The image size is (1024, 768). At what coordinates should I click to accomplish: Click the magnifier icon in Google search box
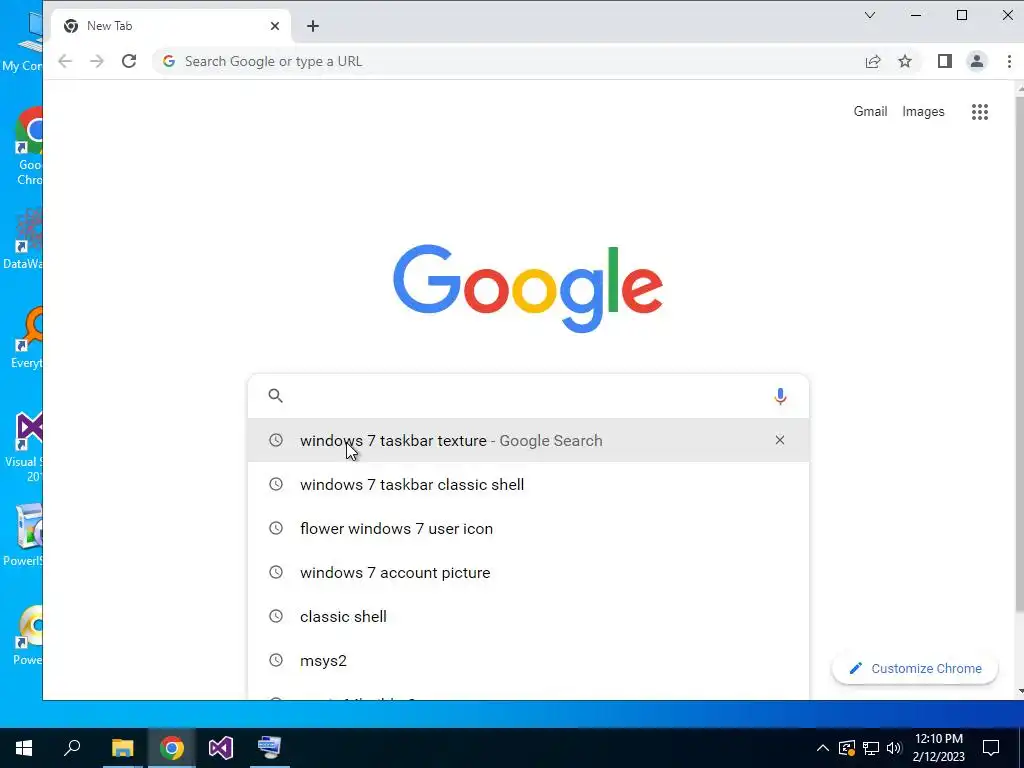276,396
